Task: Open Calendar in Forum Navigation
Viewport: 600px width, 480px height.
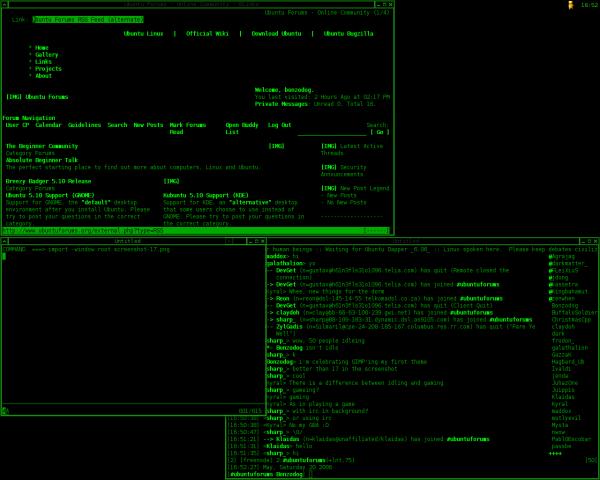Action: point(48,125)
